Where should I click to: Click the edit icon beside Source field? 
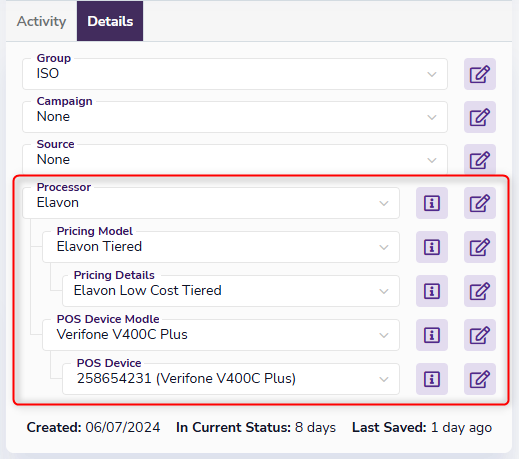click(x=480, y=160)
